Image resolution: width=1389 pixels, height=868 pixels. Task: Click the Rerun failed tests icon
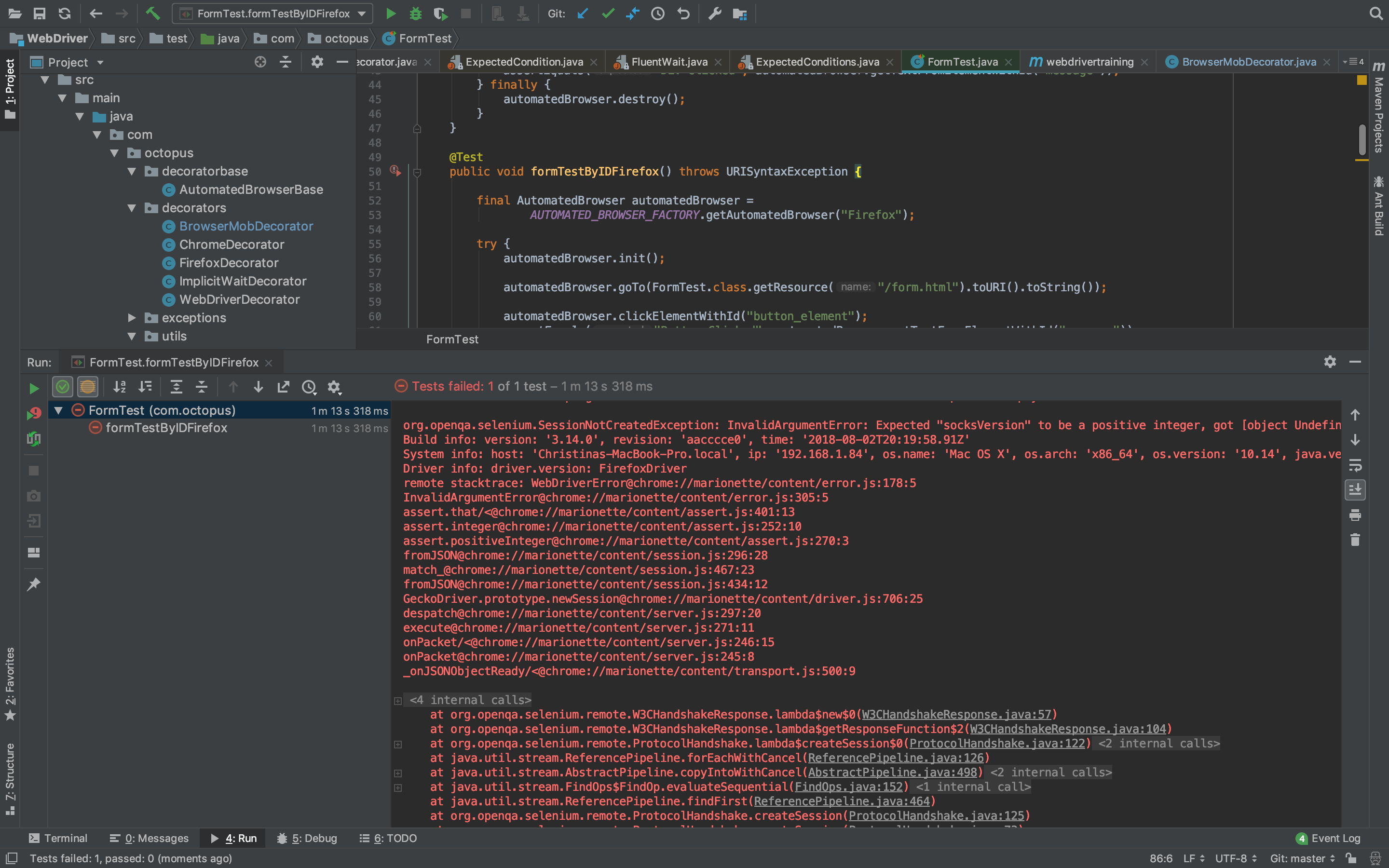click(33, 413)
